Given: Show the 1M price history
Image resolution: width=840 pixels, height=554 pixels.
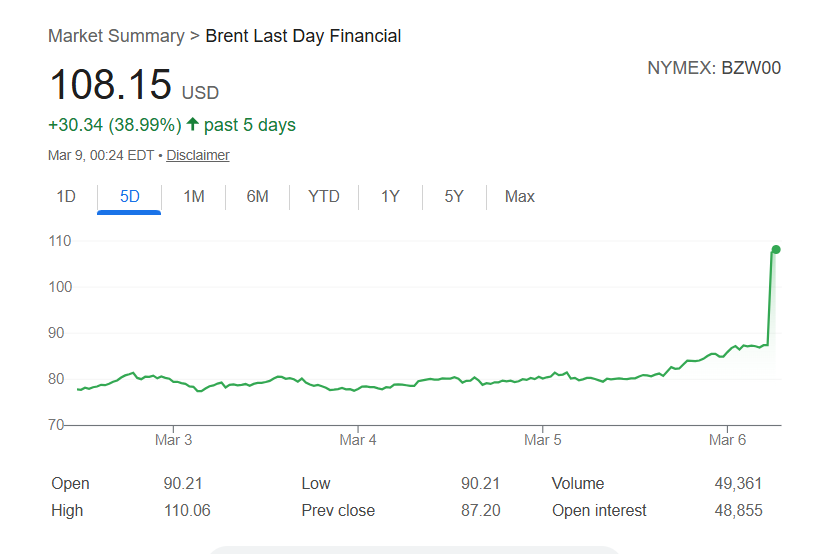Looking at the screenshot, I should click(194, 196).
